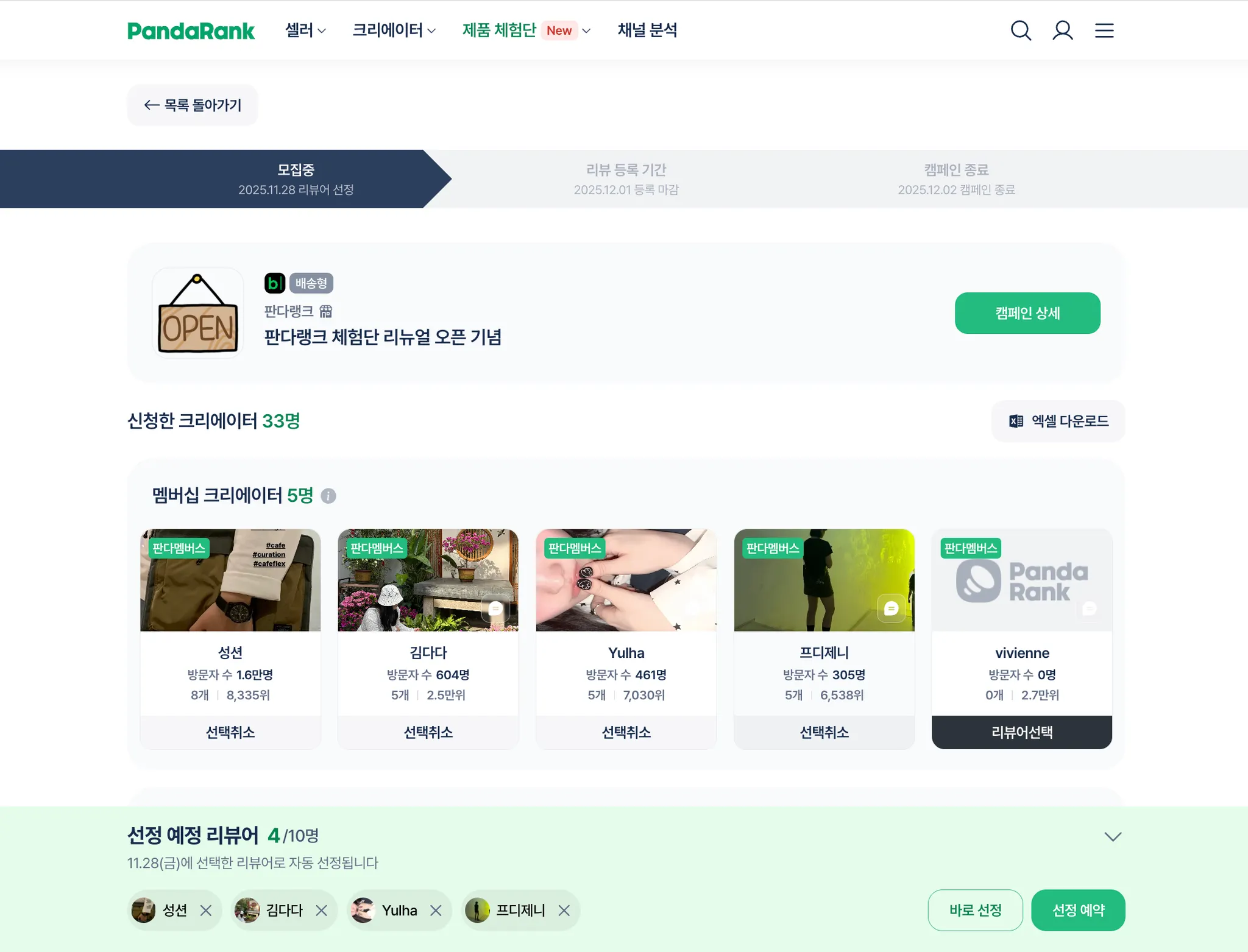Select vivienne with 리뷰어선택 button

(x=1022, y=732)
